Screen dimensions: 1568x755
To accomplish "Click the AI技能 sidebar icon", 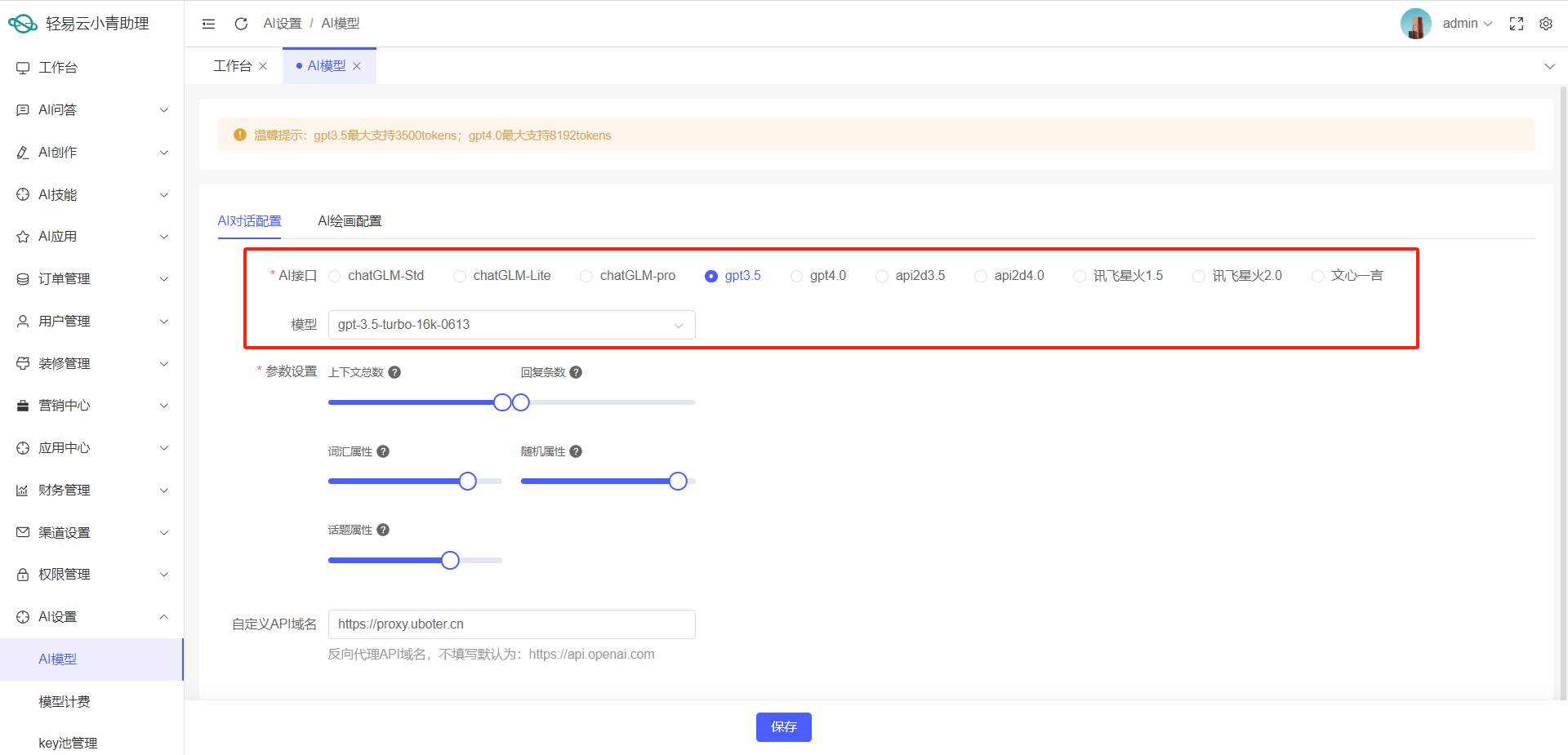I will [x=23, y=194].
